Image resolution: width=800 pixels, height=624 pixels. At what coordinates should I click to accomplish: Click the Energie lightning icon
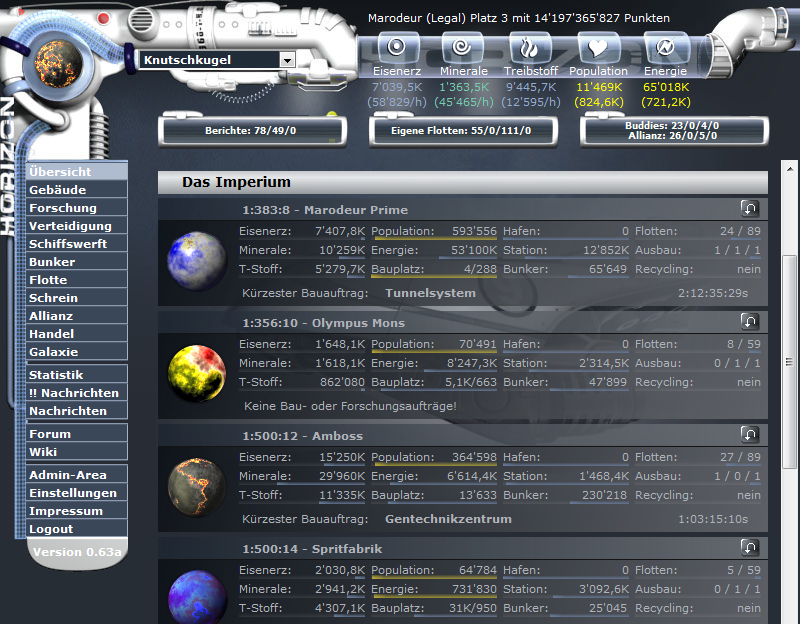click(665, 47)
